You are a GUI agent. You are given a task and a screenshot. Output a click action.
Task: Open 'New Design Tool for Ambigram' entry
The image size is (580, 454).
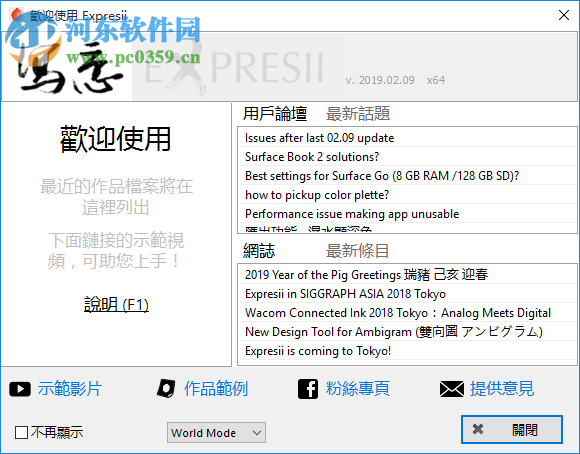(407, 332)
